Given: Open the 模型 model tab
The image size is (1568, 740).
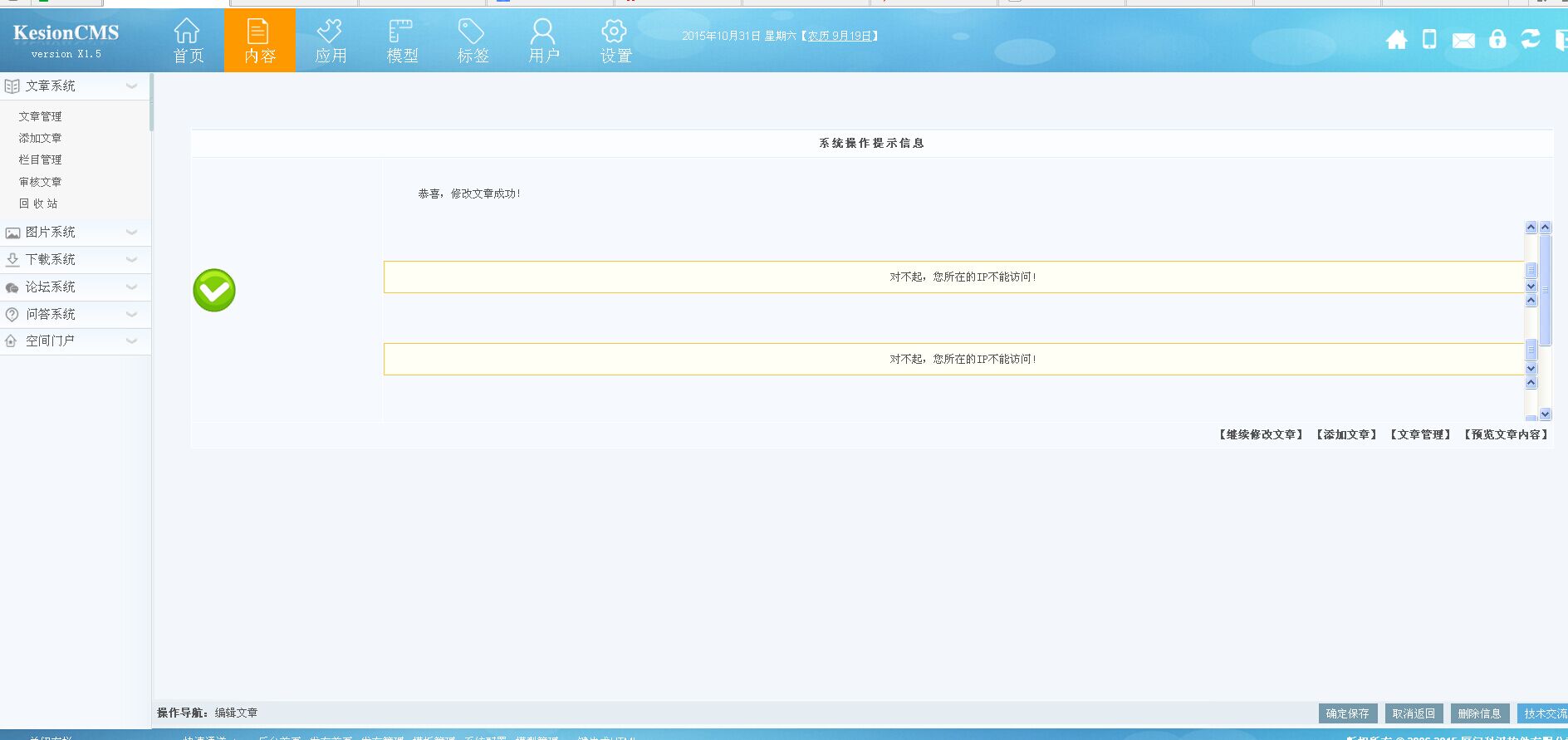Looking at the screenshot, I should (402, 41).
